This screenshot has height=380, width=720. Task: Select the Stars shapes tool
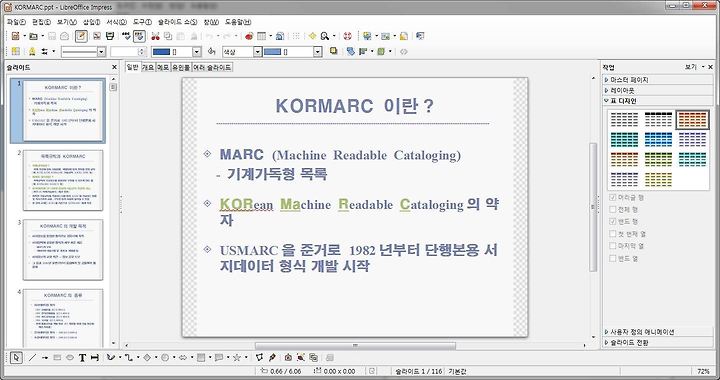coord(237,358)
